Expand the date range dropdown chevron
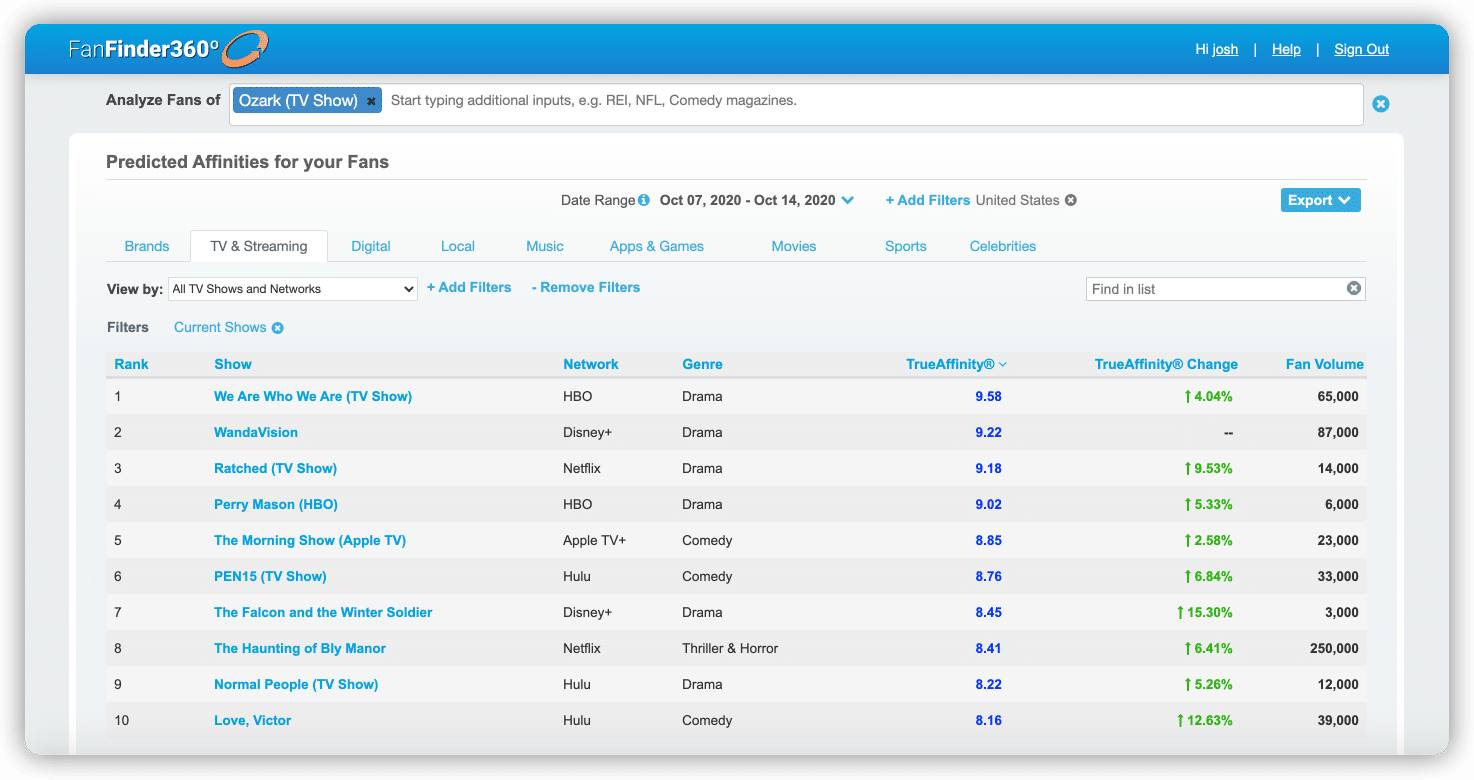The image size is (1474, 780). [848, 200]
